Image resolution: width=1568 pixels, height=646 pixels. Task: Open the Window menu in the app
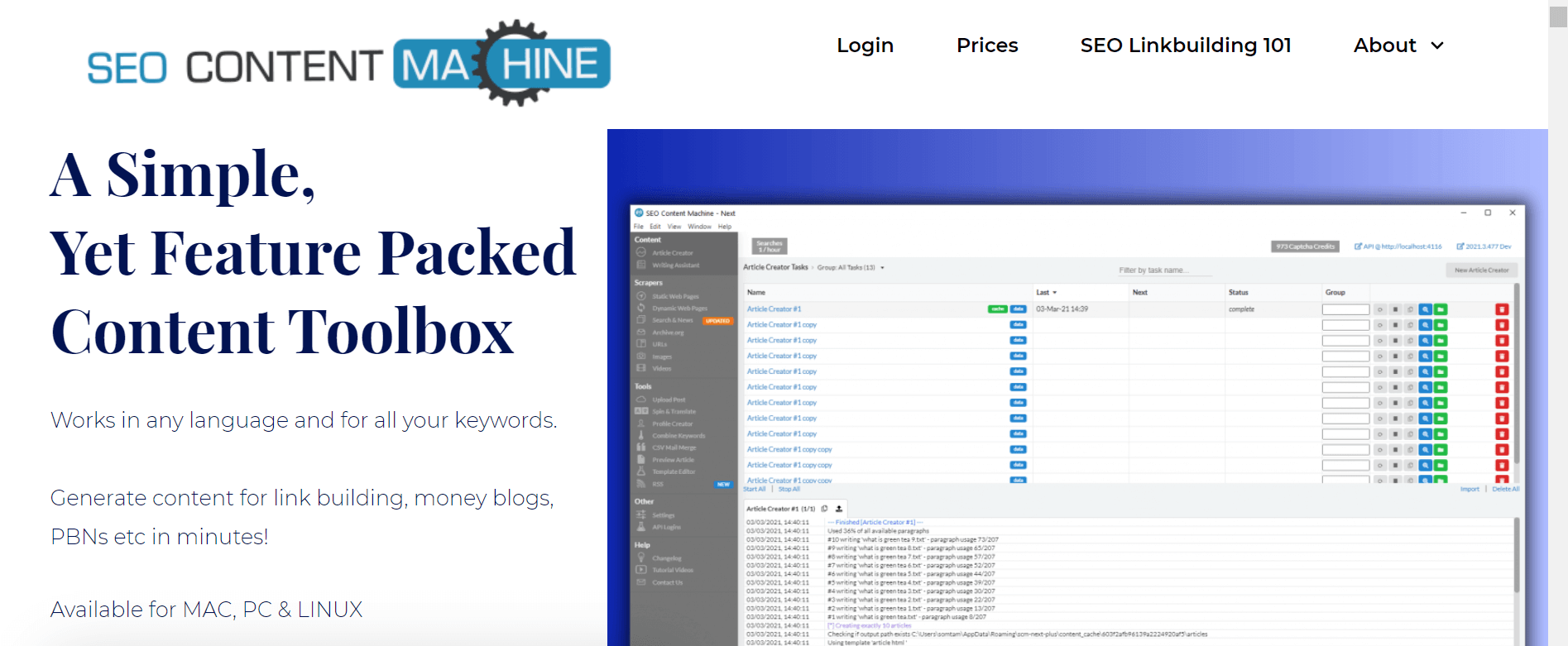coord(699,226)
